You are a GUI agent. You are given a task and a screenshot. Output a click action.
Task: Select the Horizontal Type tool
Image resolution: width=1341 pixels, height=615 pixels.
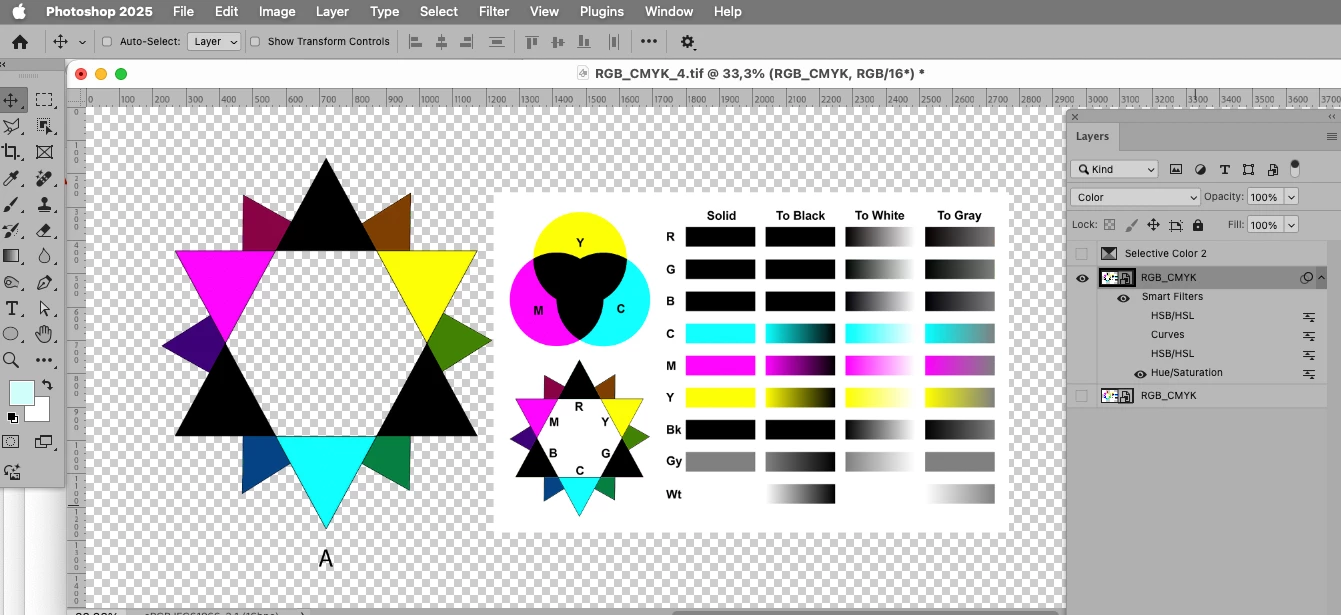click(12, 308)
